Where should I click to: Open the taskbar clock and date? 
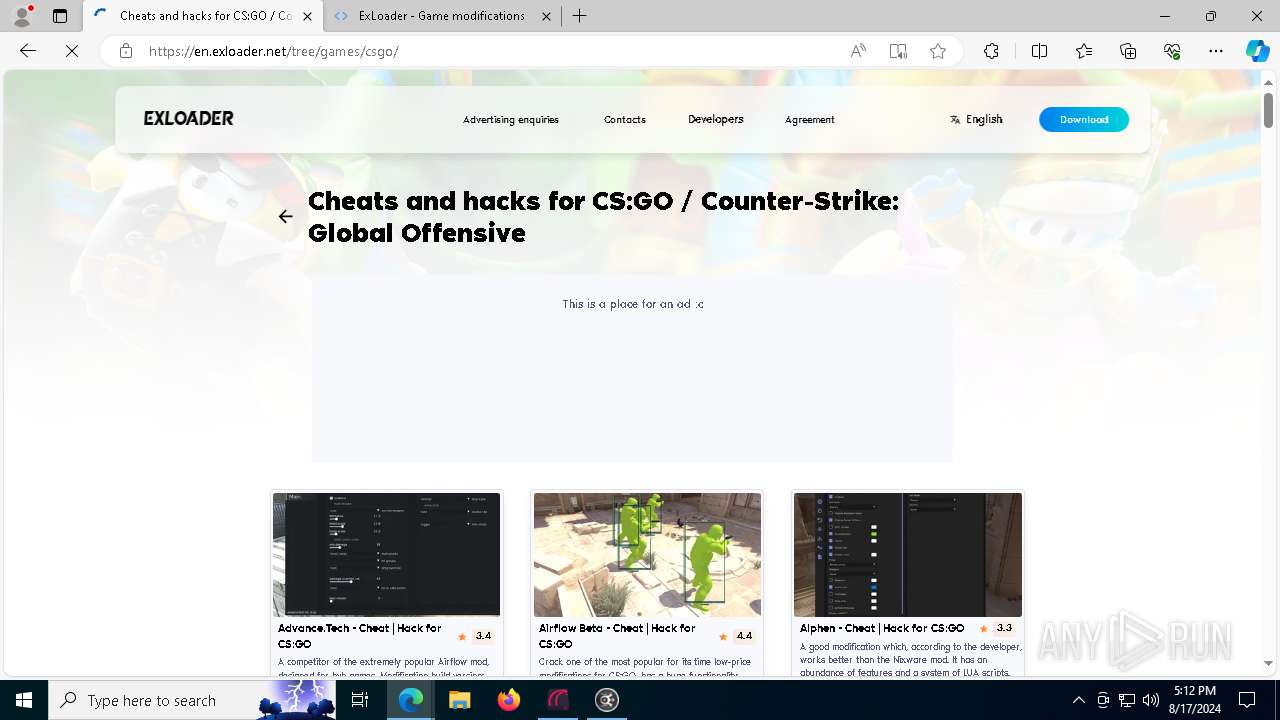pos(1195,700)
